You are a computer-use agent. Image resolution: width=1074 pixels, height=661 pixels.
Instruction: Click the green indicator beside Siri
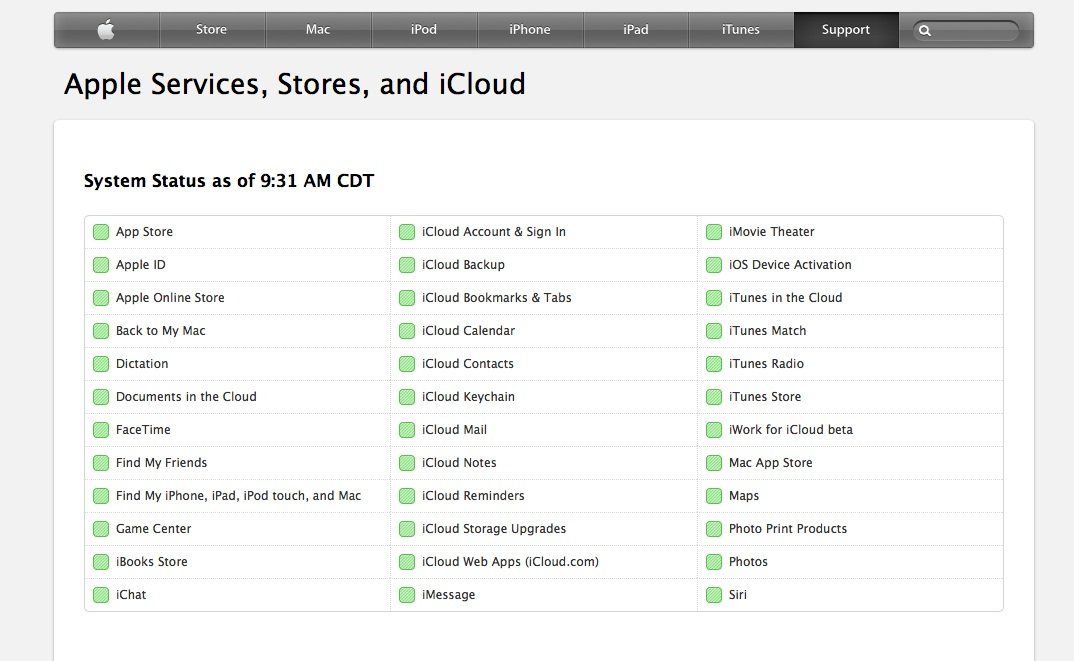point(714,594)
